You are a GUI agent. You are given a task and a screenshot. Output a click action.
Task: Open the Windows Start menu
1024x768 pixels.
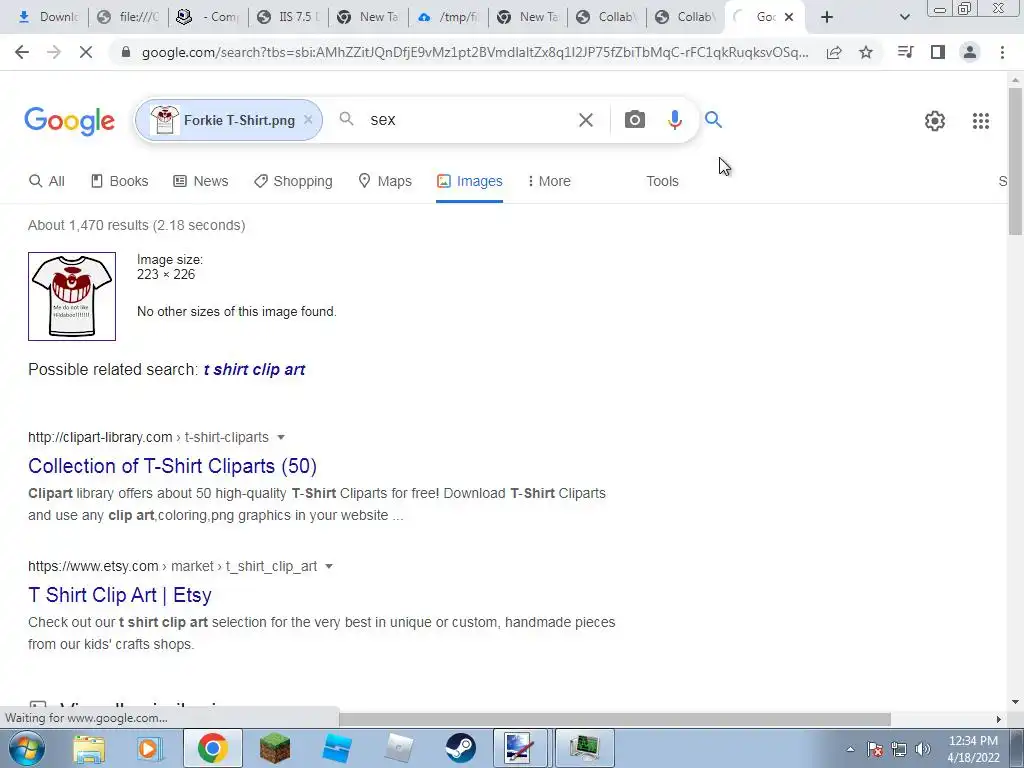tap(26, 748)
